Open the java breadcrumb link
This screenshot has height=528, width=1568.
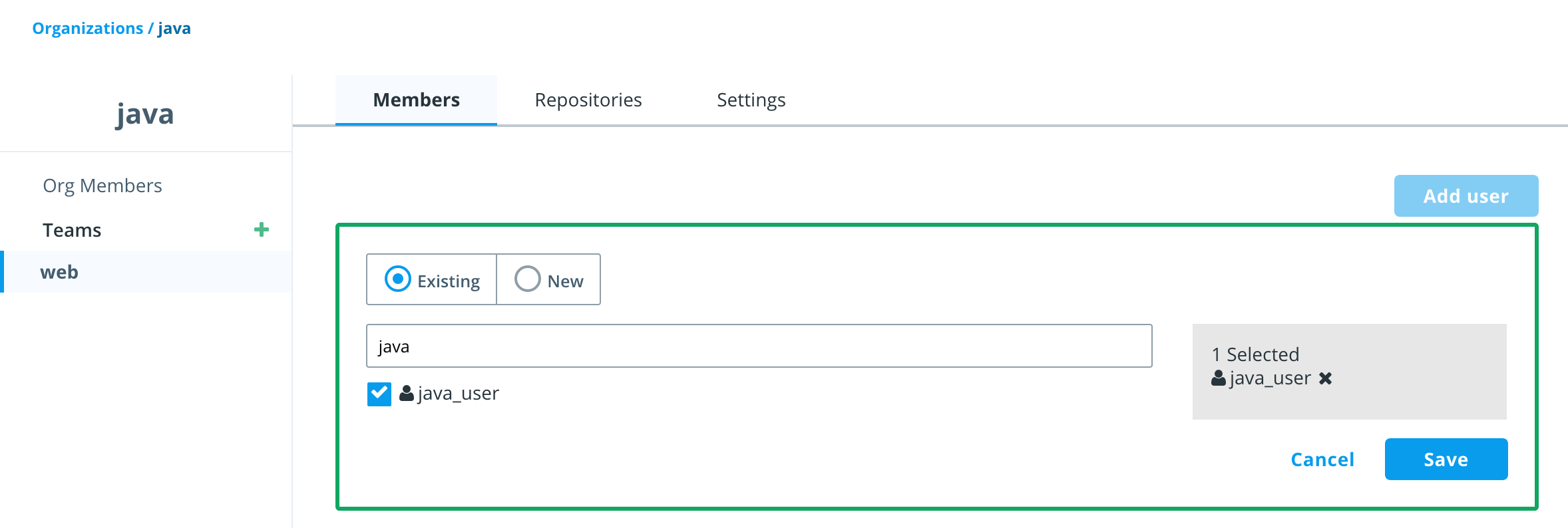pos(174,29)
